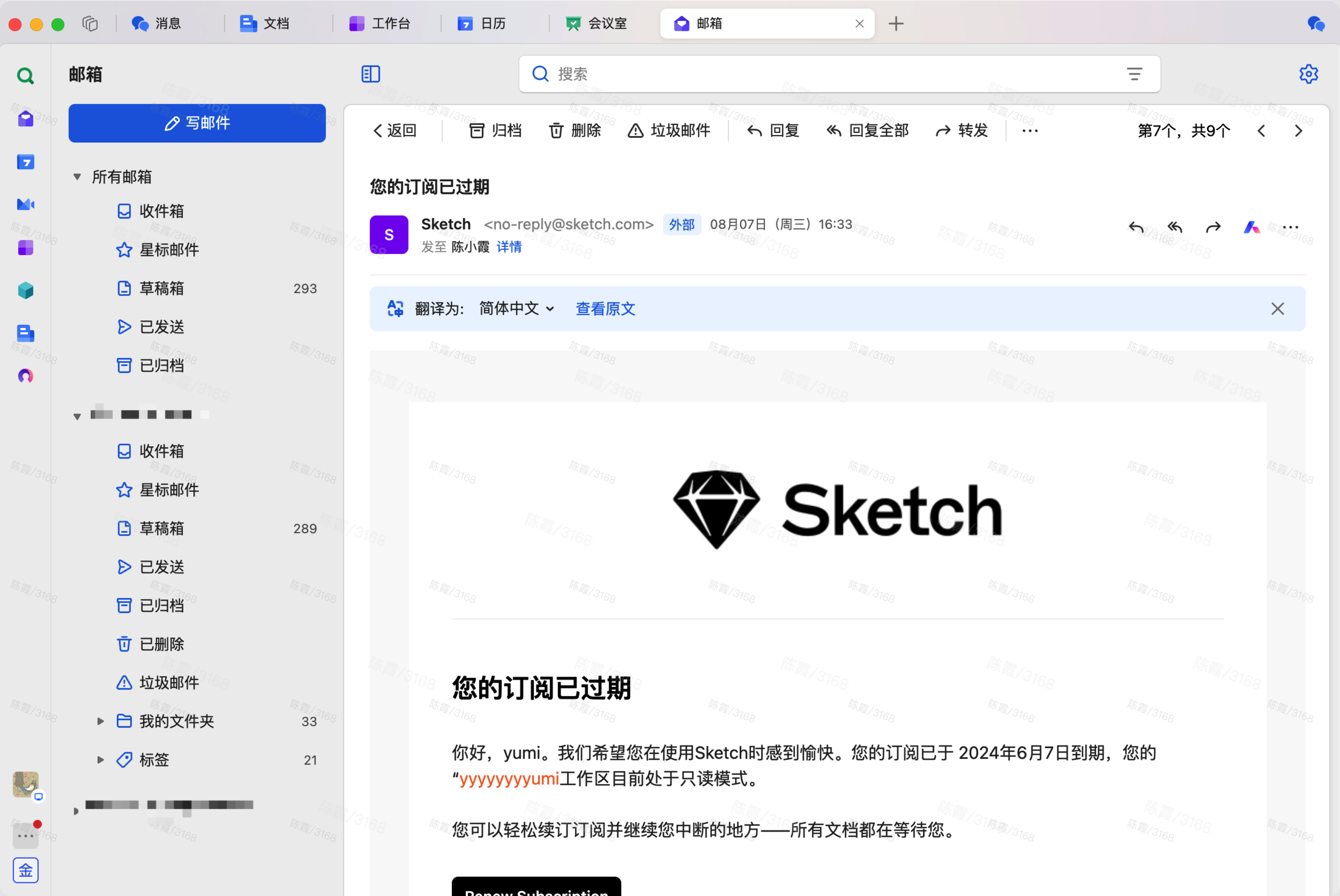Screen dimensions: 1340x896
Task: Open 草稿箱 with 293 drafts
Action: click(197, 289)
